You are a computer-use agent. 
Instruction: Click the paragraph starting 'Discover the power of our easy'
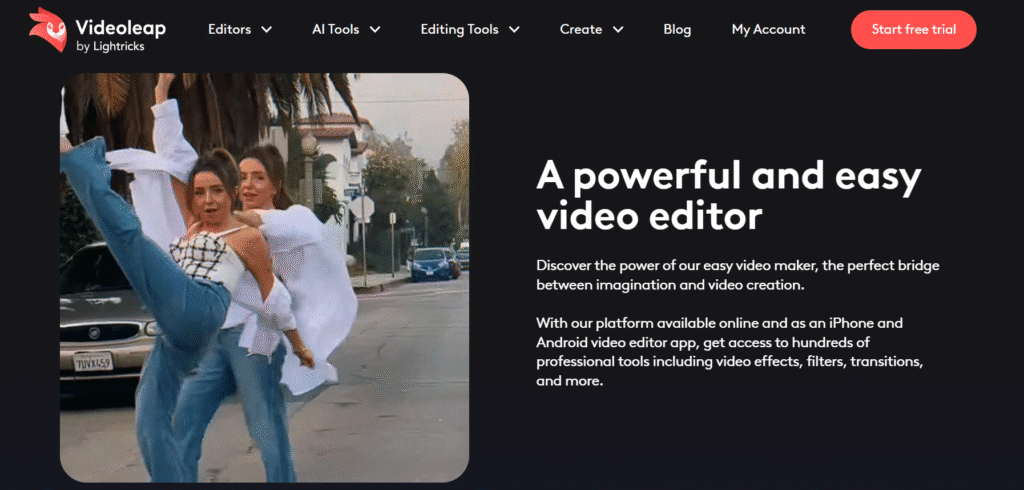738,275
